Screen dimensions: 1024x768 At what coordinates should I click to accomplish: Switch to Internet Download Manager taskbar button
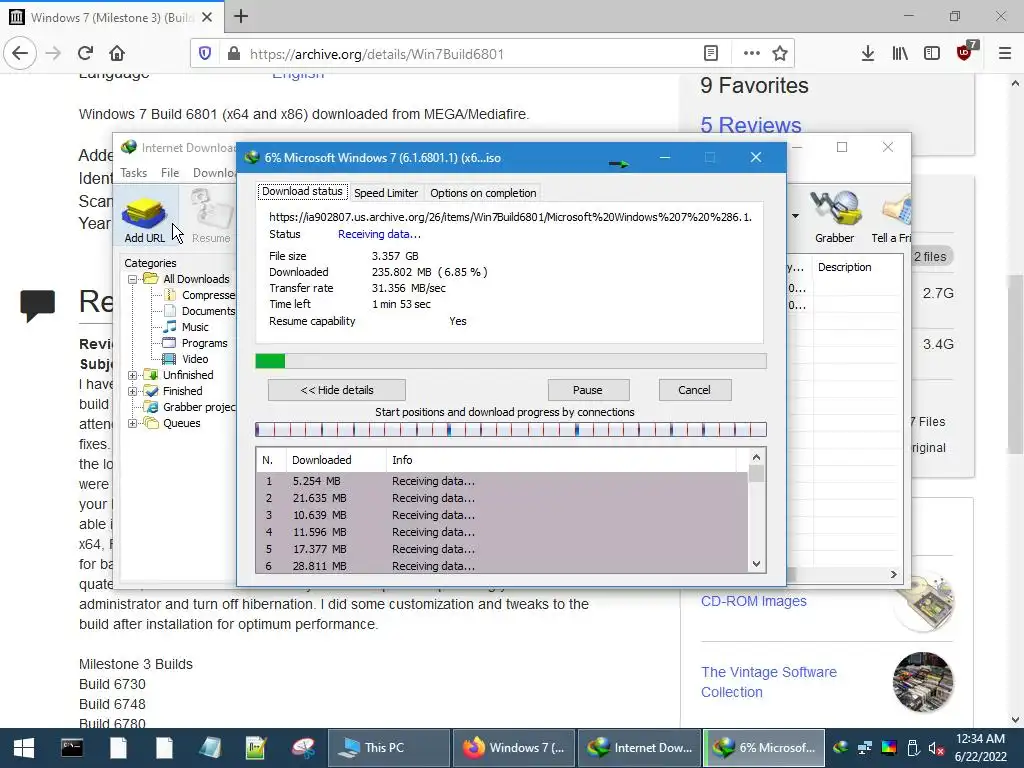pos(639,748)
